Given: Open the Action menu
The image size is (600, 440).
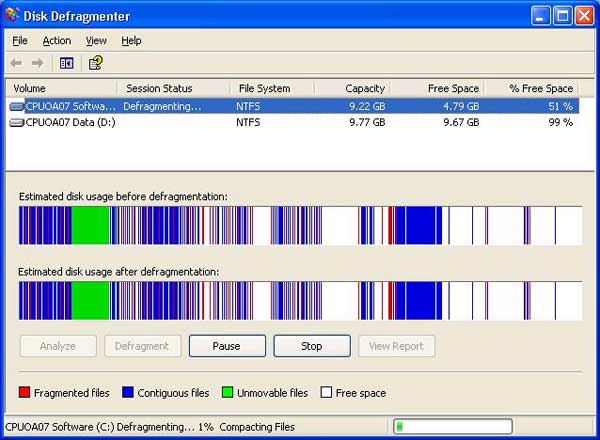Looking at the screenshot, I should 57,41.
